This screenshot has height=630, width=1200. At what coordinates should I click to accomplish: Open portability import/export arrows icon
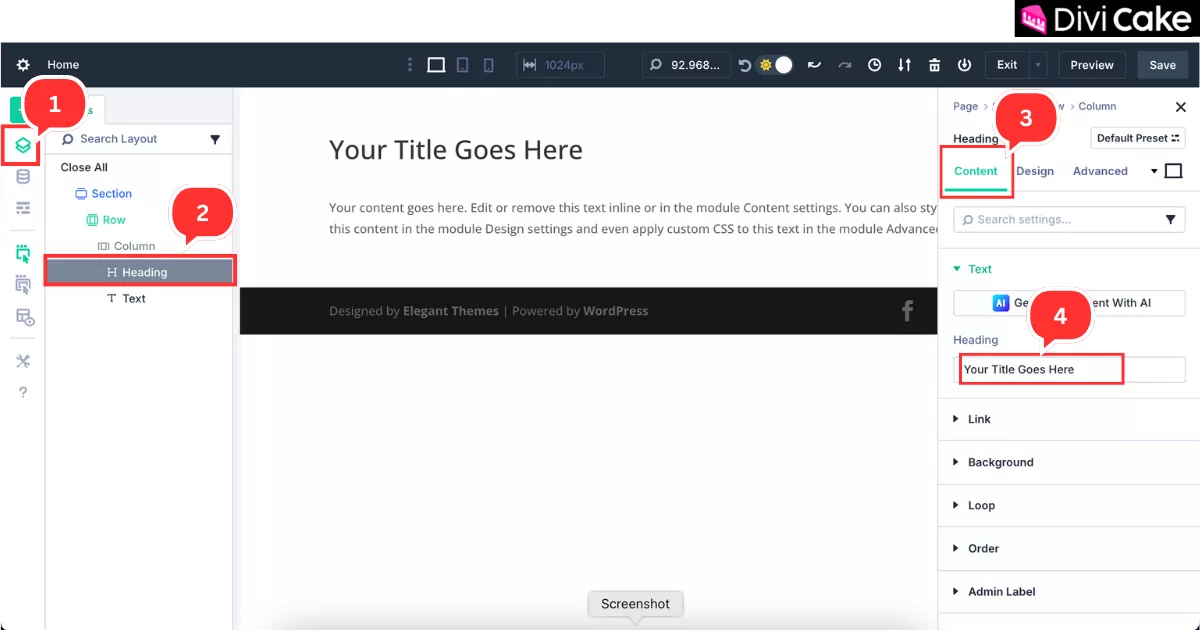point(905,65)
